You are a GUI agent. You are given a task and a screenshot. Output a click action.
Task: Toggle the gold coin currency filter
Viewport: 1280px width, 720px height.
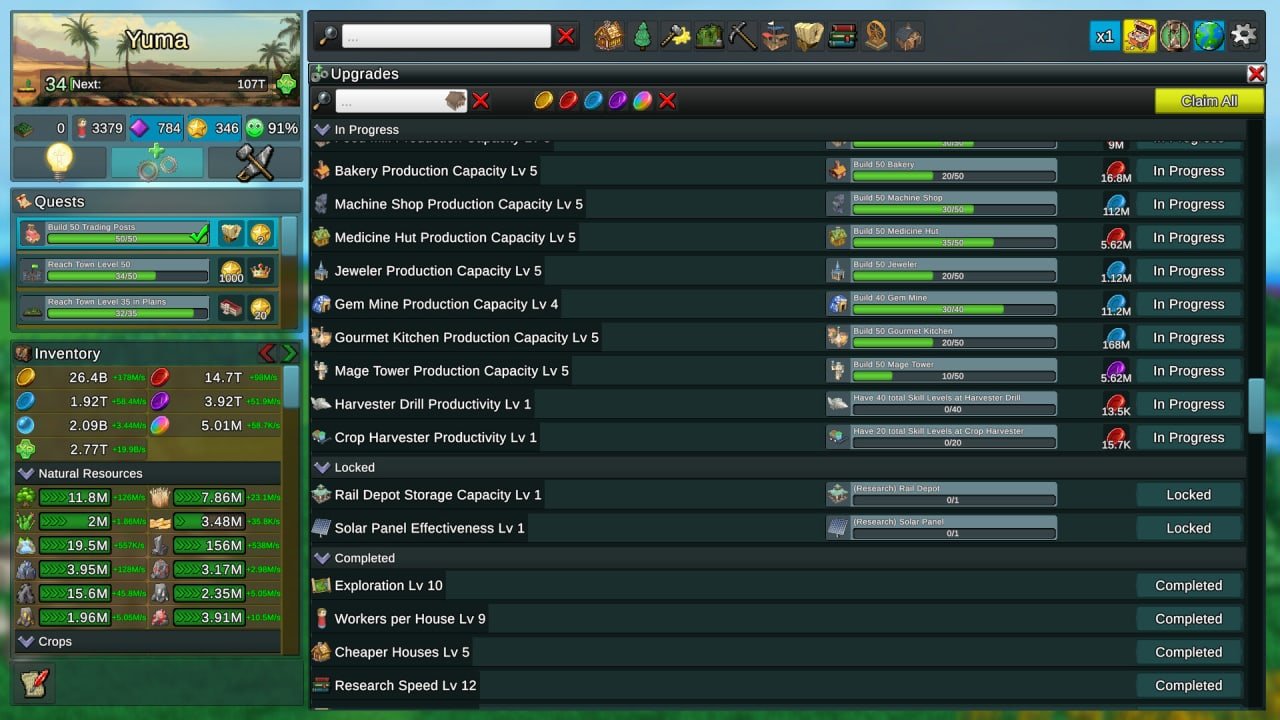tap(543, 100)
